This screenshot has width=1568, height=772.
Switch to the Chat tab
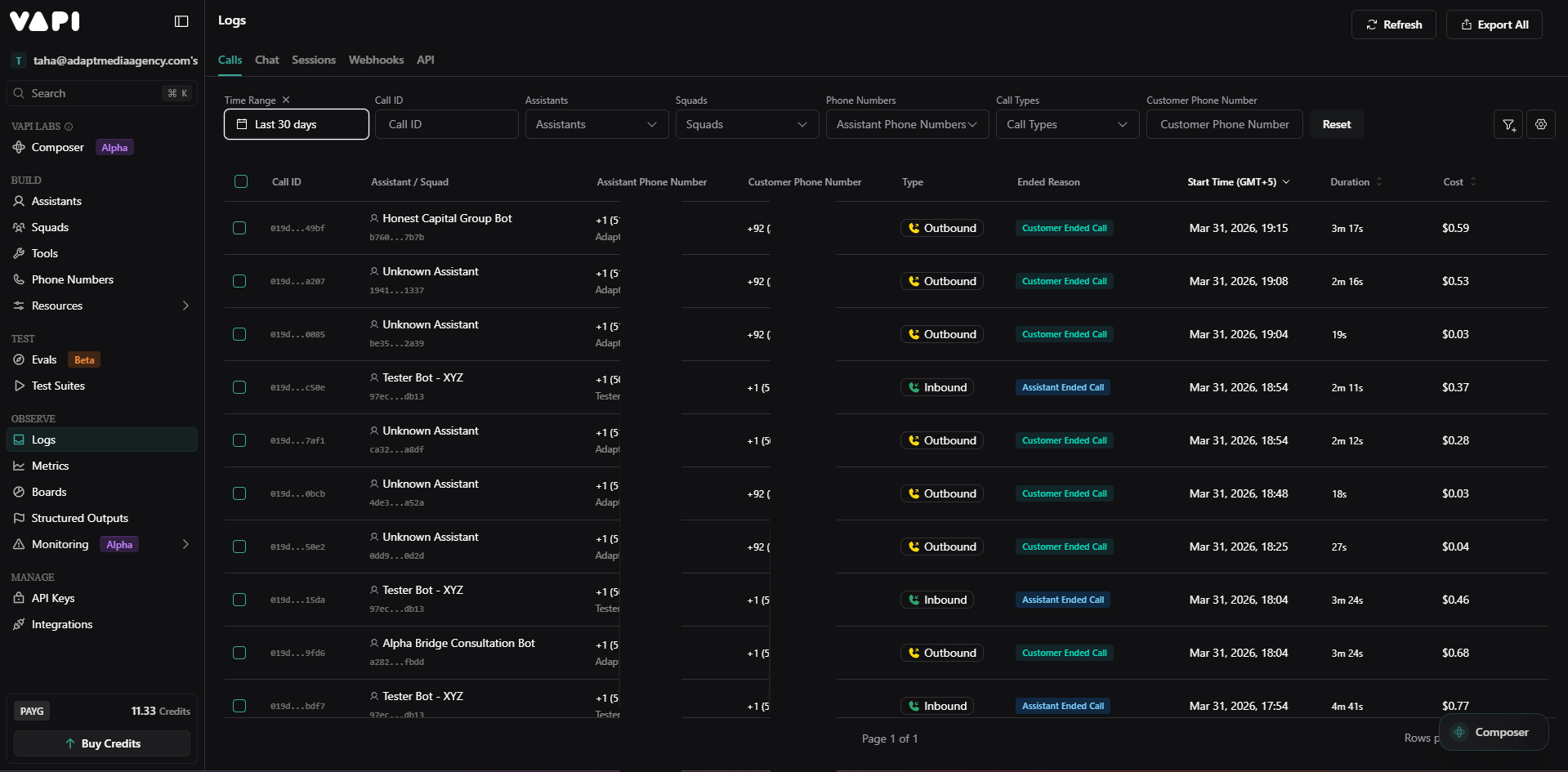pyautogui.click(x=267, y=60)
